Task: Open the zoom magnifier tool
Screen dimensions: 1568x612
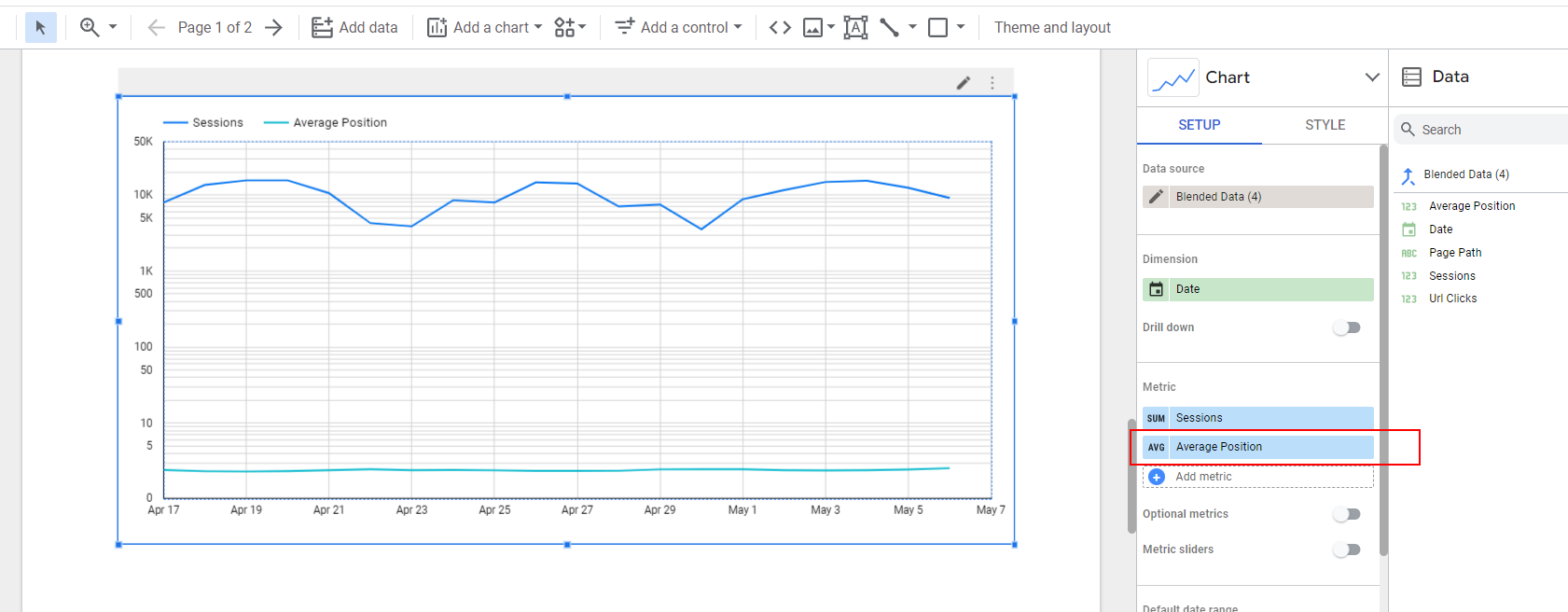Action: [x=90, y=27]
